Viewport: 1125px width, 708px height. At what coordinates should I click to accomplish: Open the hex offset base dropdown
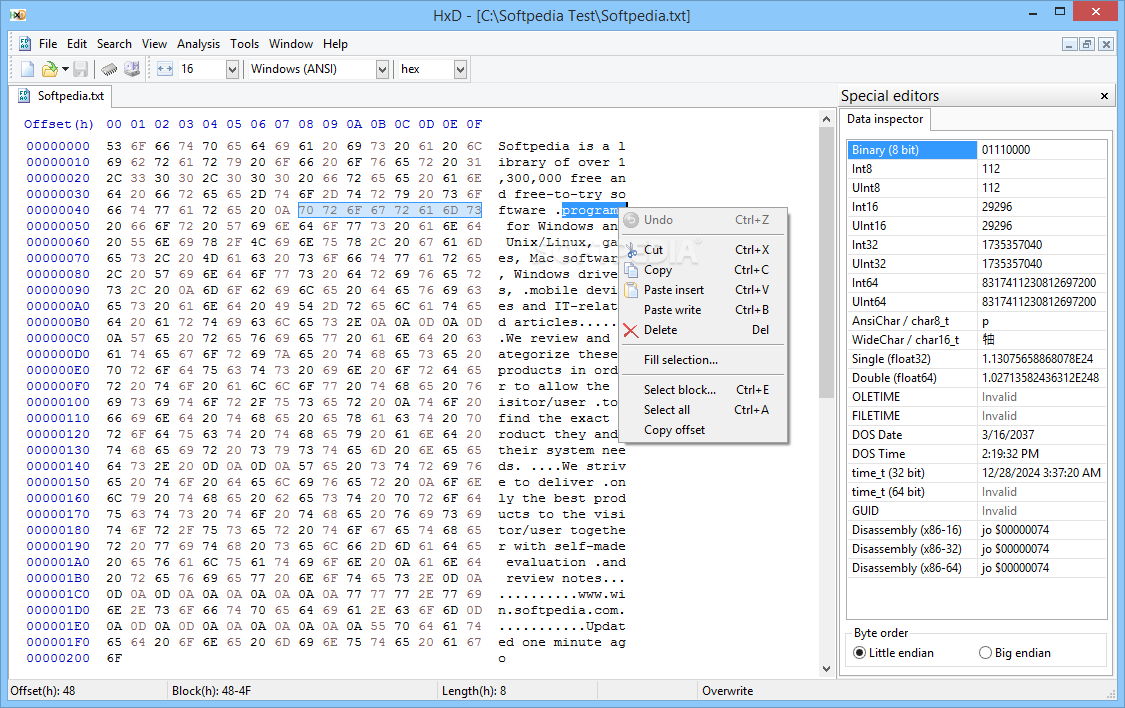click(459, 69)
